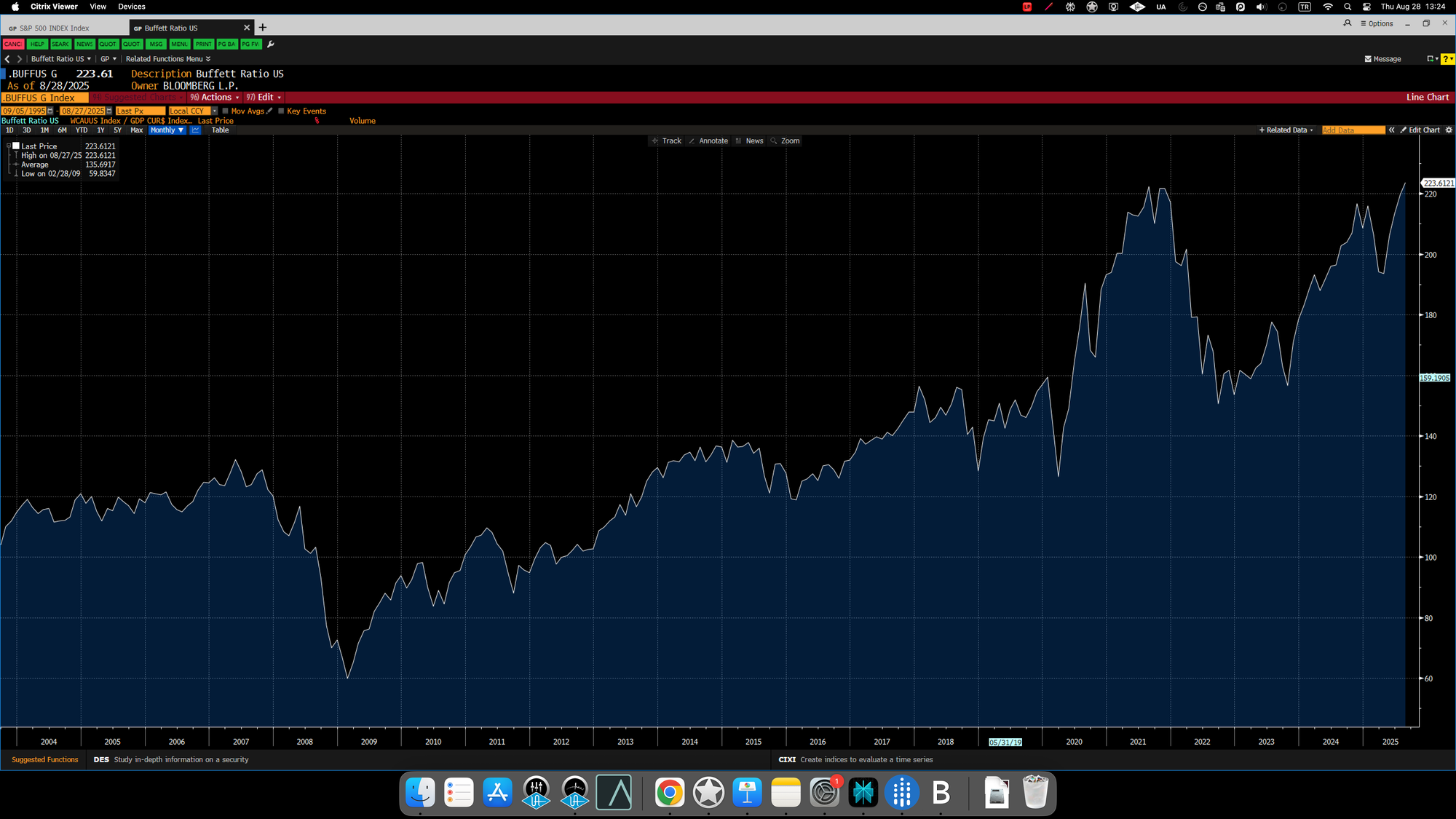Viewport: 1456px width, 819px height.
Task: Open Edit dropdown menu
Action: pos(263,98)
